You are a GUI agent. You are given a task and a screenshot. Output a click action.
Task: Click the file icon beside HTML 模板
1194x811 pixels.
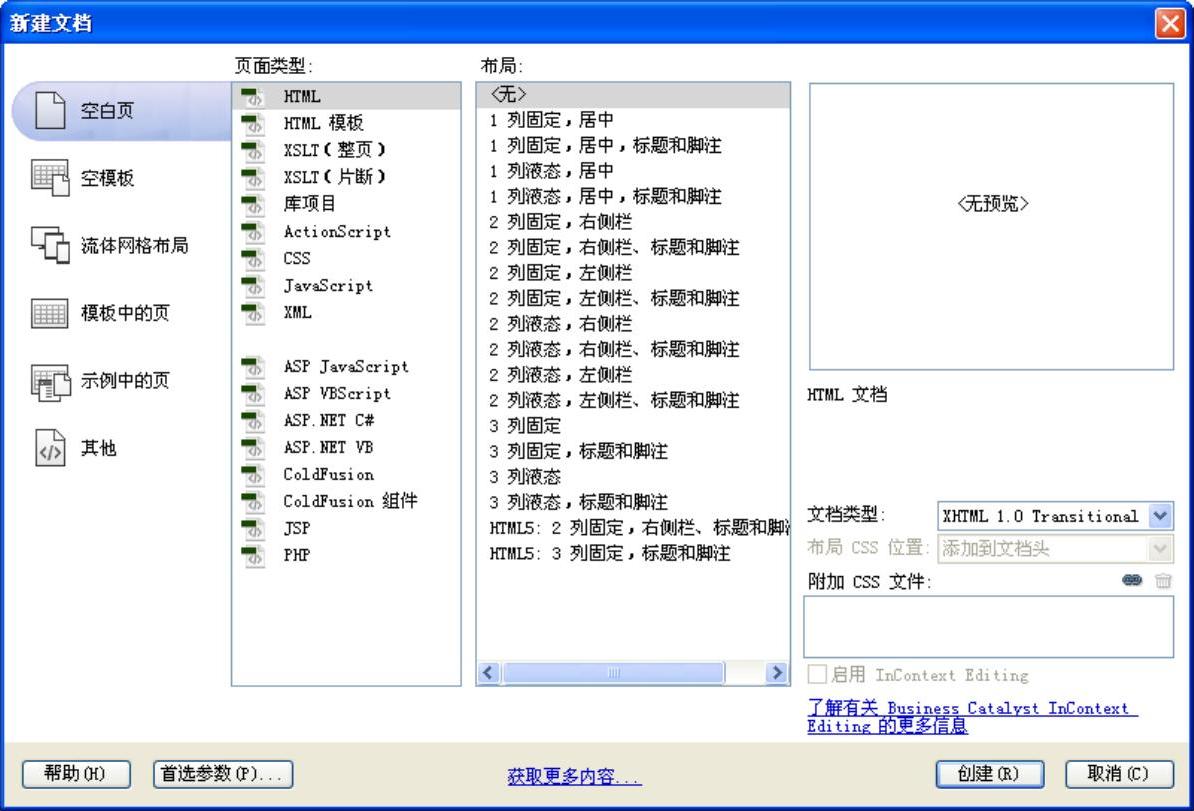point(253,123)
